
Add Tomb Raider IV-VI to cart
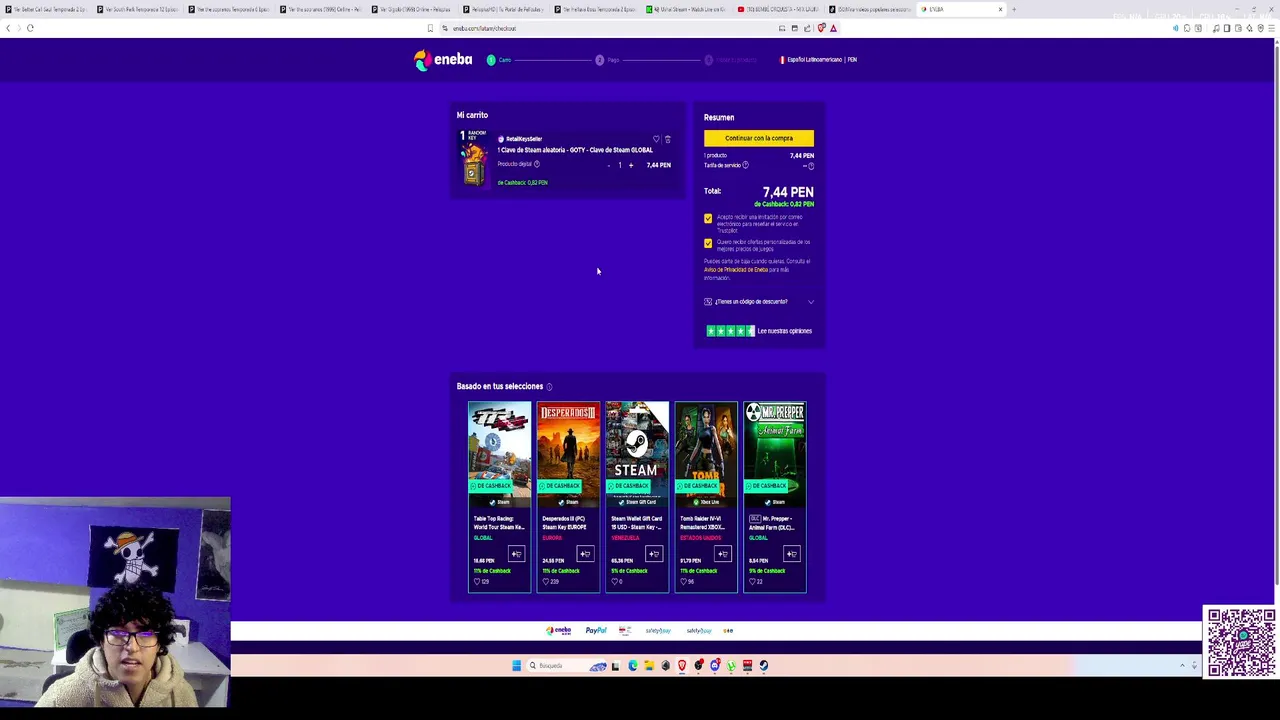click(723, 554)
